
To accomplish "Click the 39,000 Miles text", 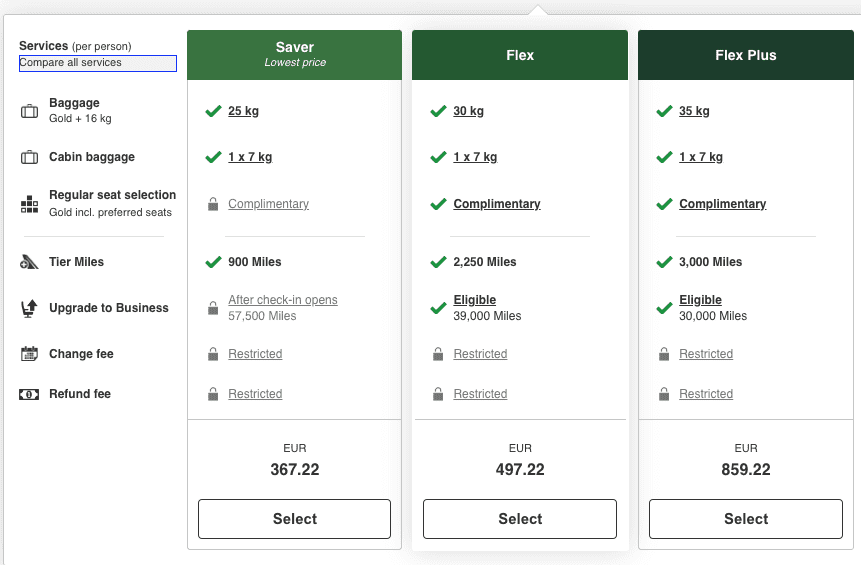I will tap(487, 316).
